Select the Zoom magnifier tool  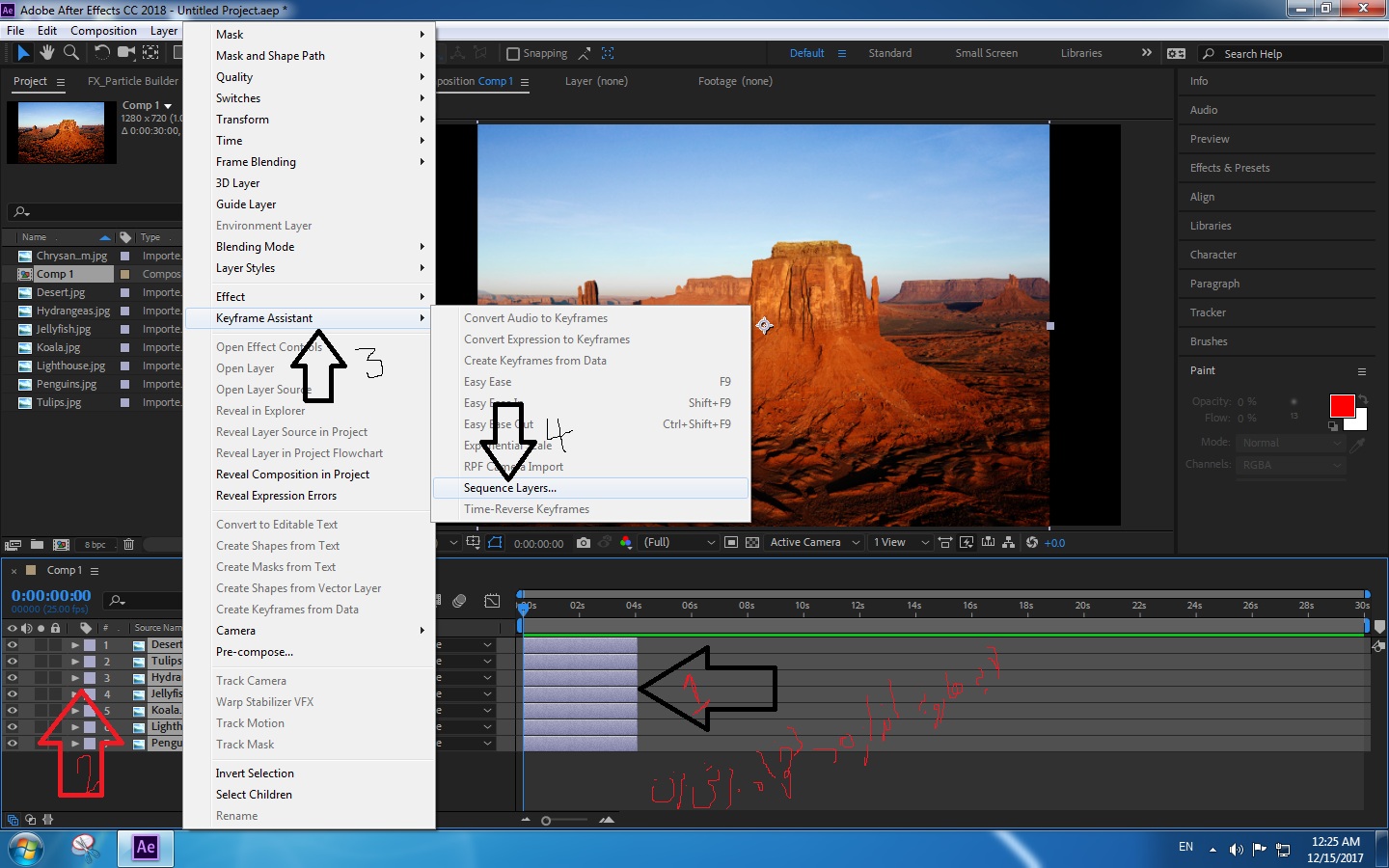point(71,53)
